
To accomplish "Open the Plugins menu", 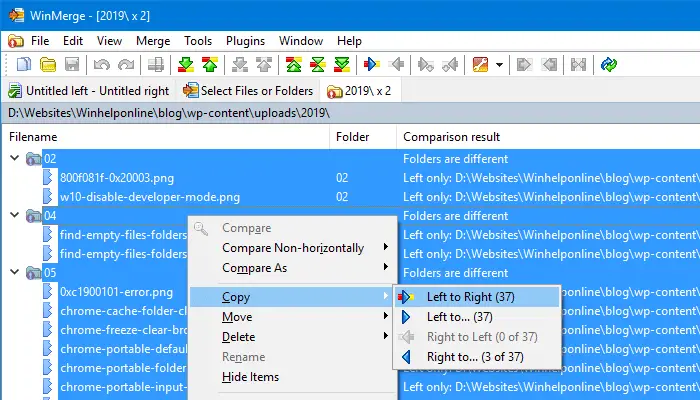I will tap(246, 41).
